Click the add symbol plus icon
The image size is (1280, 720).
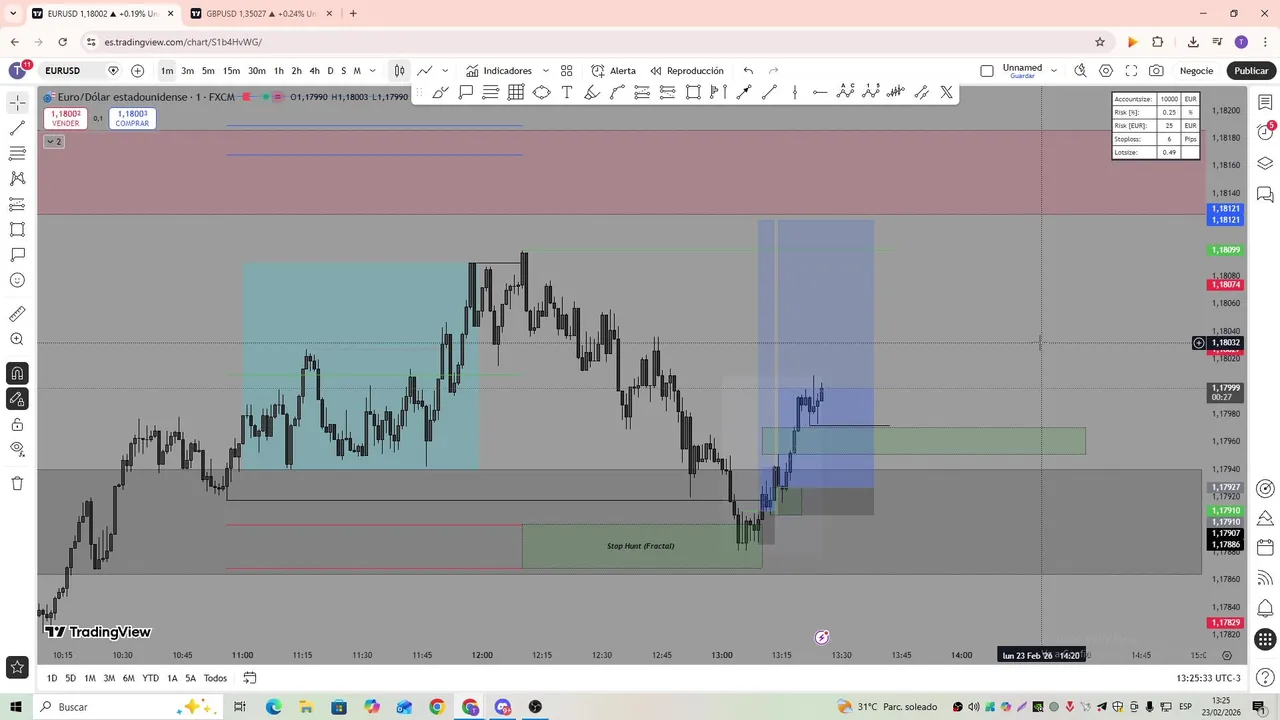point(137,71)
